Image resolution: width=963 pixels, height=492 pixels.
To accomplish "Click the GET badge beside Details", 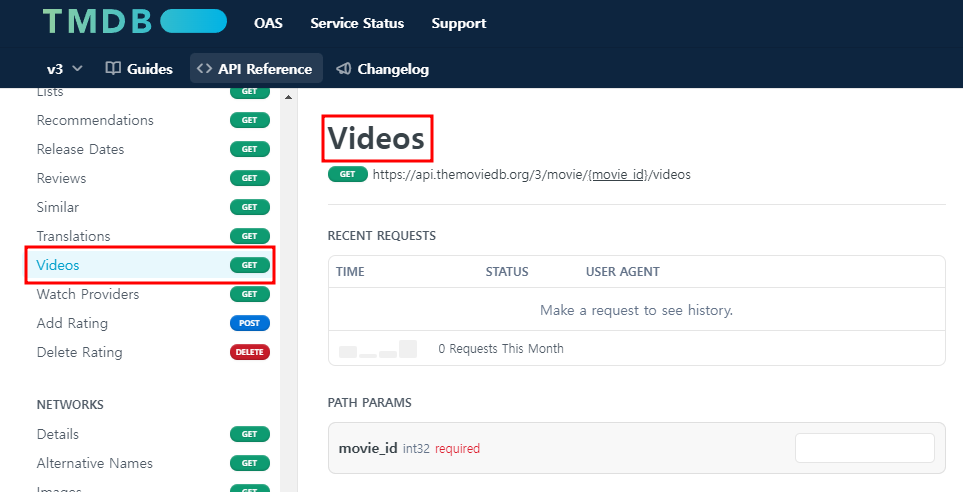I will [x=250, y=434].
